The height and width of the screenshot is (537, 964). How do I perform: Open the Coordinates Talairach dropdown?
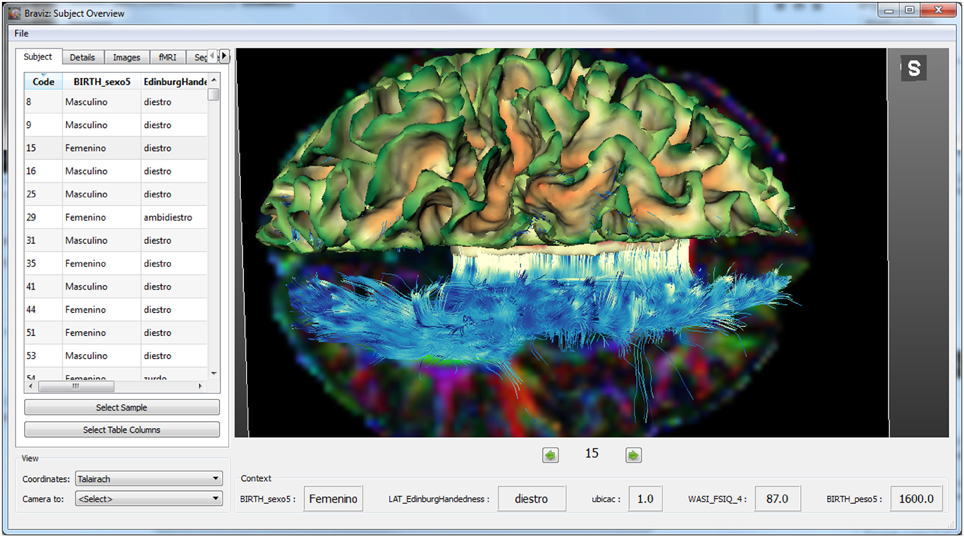pos(148,479)
